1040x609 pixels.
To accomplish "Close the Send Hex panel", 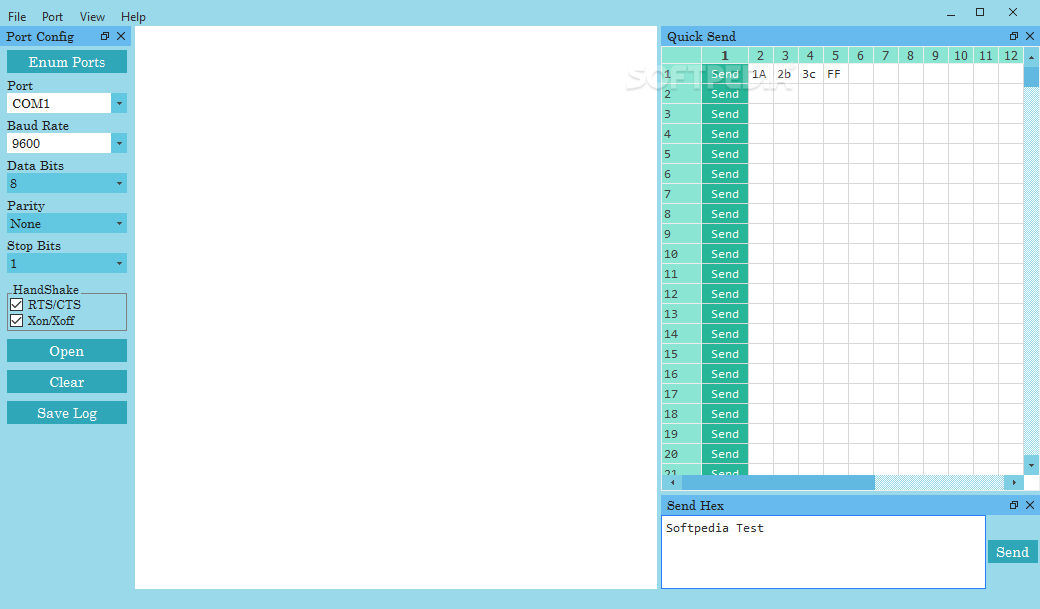I will [x=1029, y=506].
